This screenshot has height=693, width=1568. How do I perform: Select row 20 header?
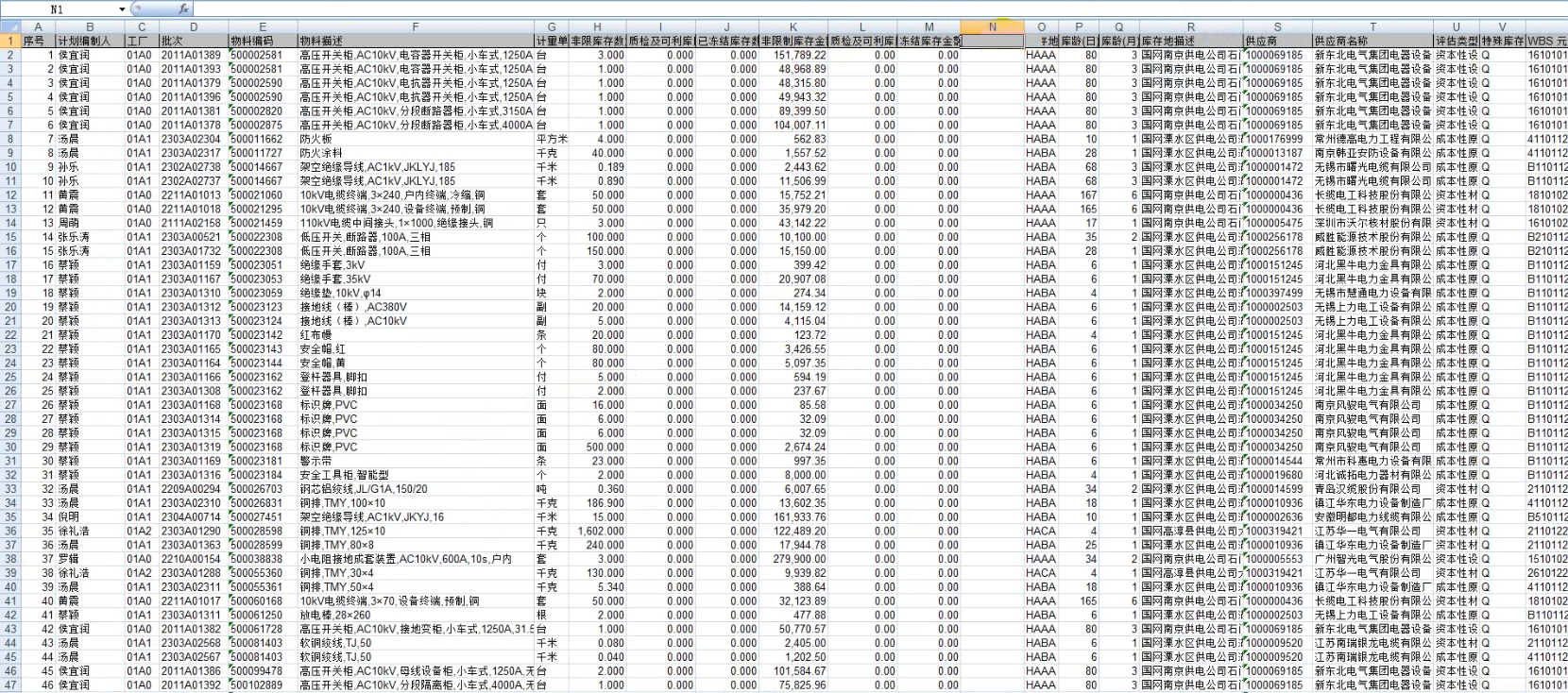[9, 307]
